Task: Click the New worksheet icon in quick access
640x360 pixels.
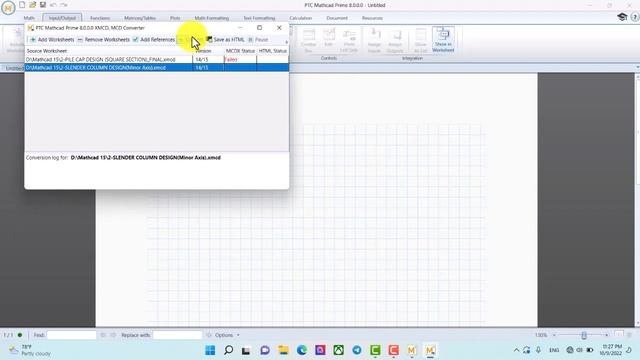Action: coord(22,5)
